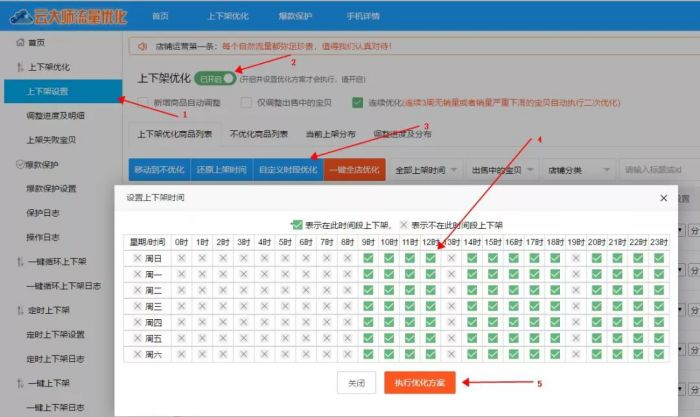Screen dimensions: 700x417
Task: Toggle the 周一 row header checkbox
Action: [138, 274]
